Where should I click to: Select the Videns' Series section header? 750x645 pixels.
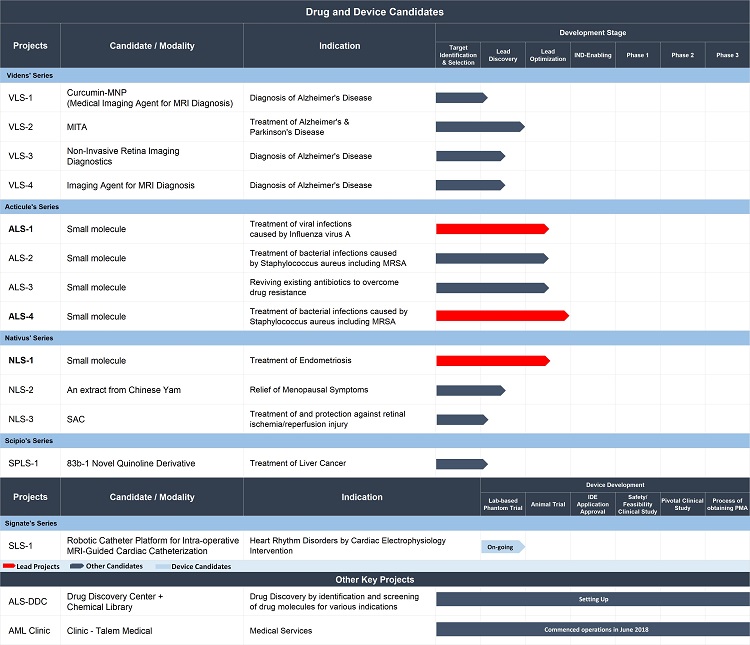tap(375, 76)
